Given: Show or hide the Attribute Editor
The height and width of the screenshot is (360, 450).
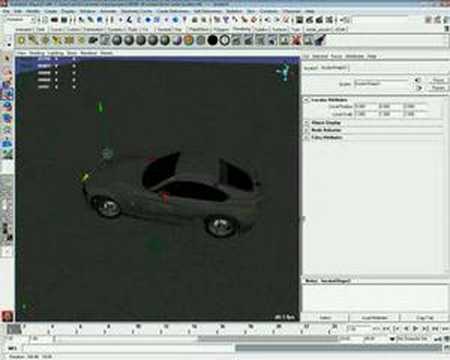Looking at the screenshot, I should (x=428, y=20).
